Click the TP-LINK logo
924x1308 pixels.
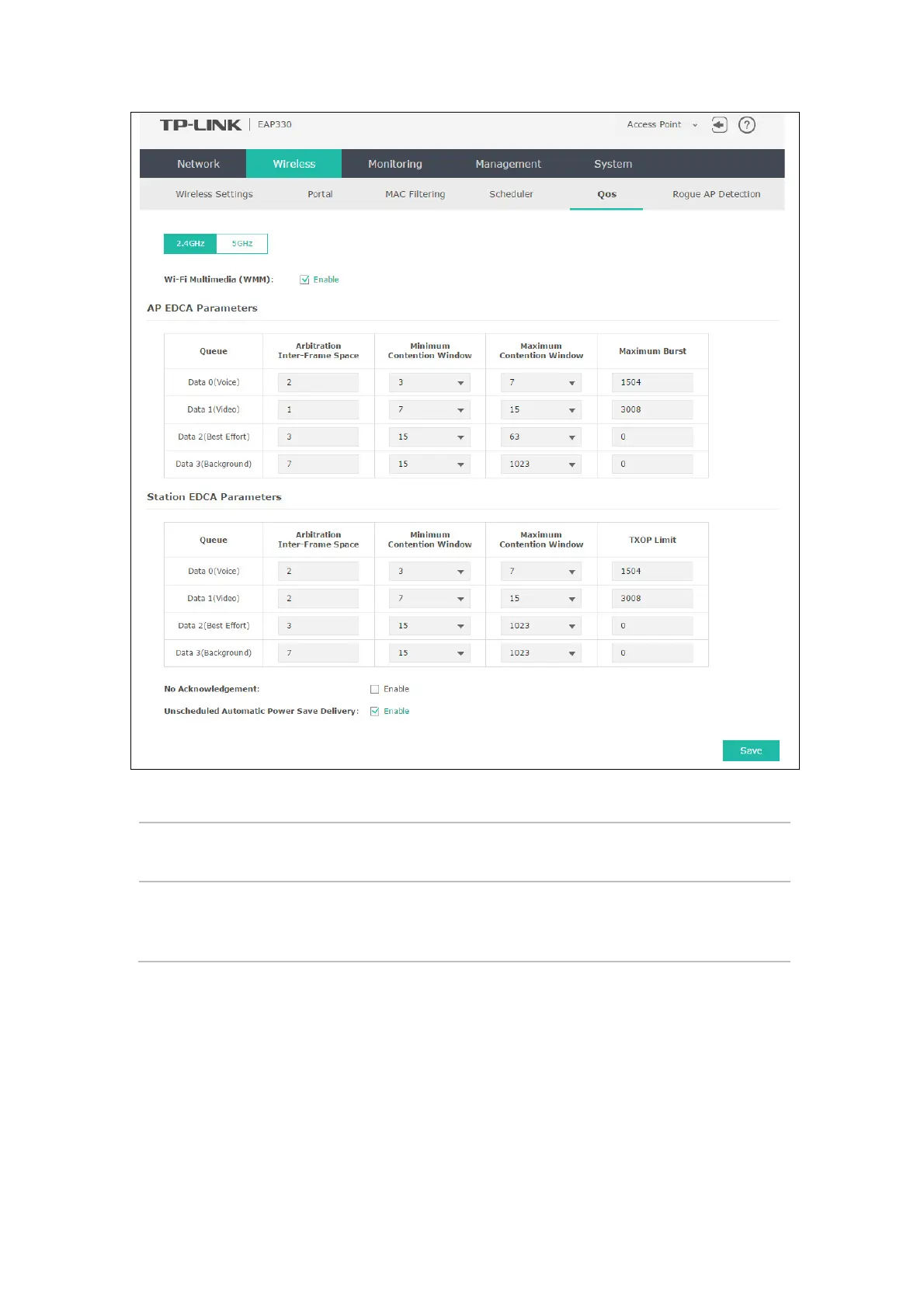[201, 125]
